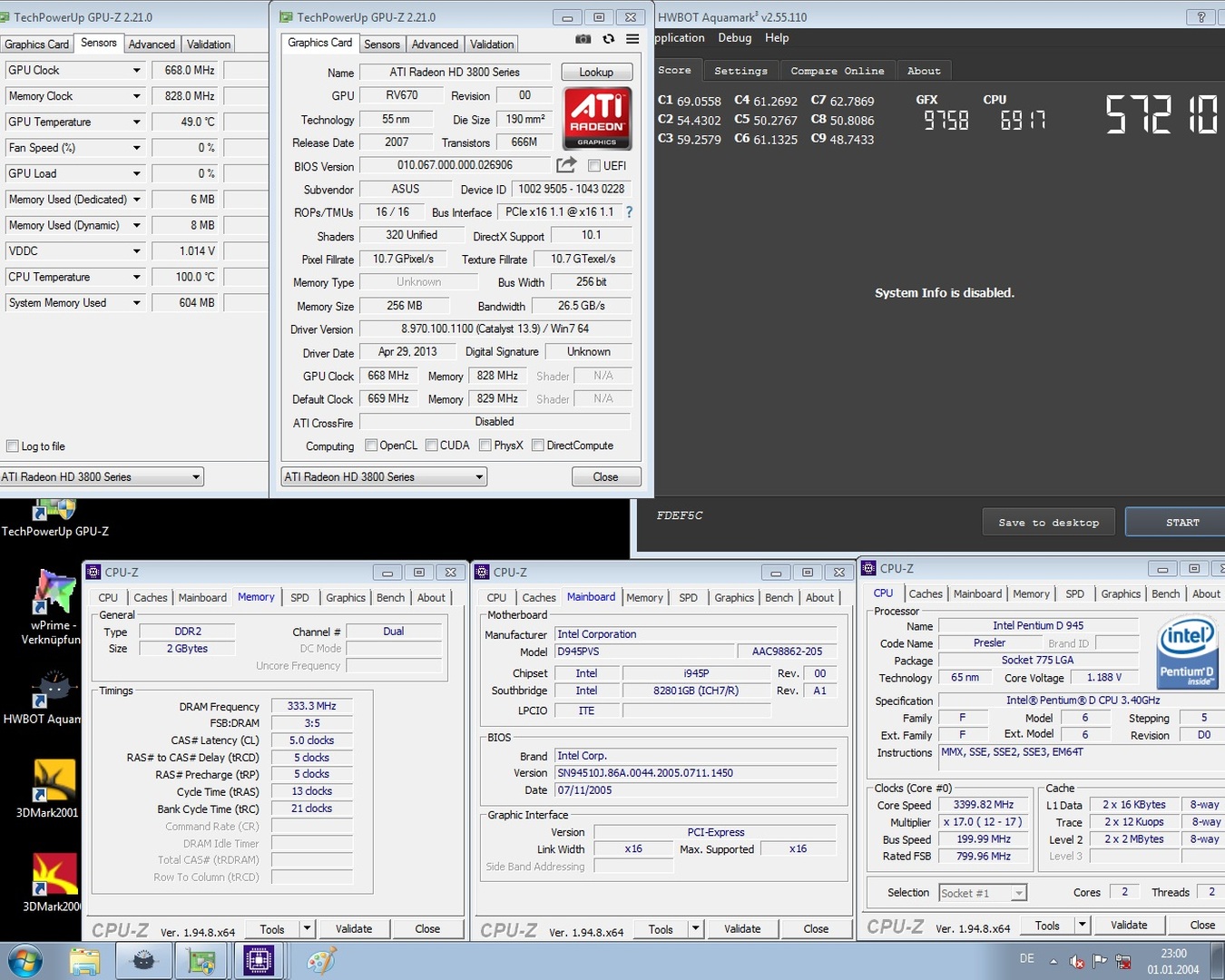Toggle the UEFI checkbox
Image resolution: width=1225 pixels, height=980 pixels.
594,165
